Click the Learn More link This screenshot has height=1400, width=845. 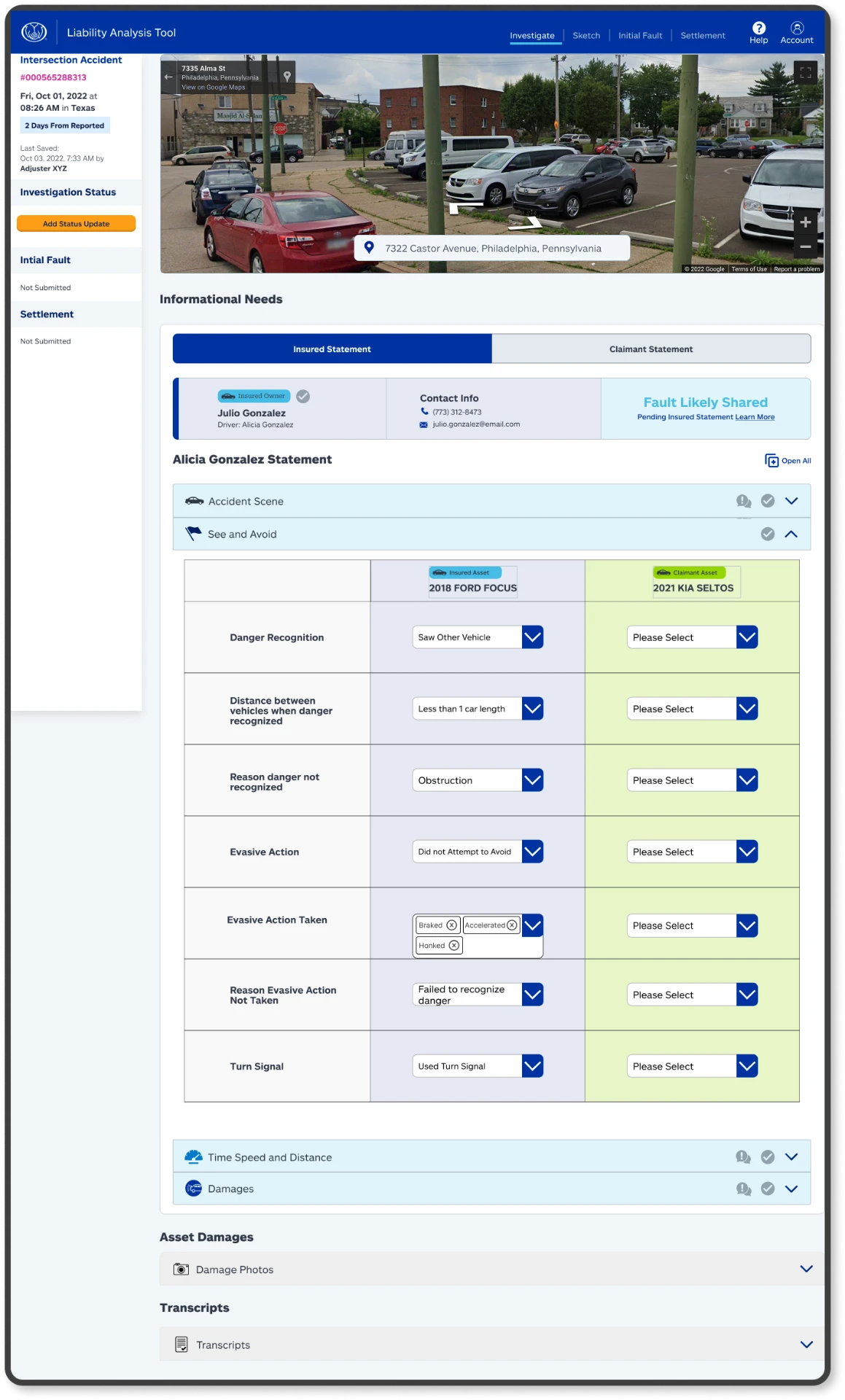[x=755, y=417]
